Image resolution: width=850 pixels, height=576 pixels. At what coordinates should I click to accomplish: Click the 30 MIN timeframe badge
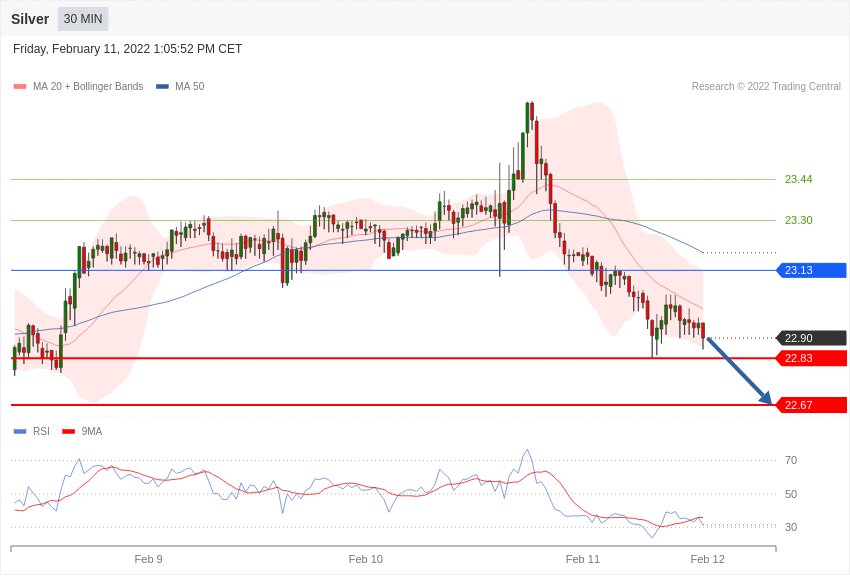tap(83, 19)
